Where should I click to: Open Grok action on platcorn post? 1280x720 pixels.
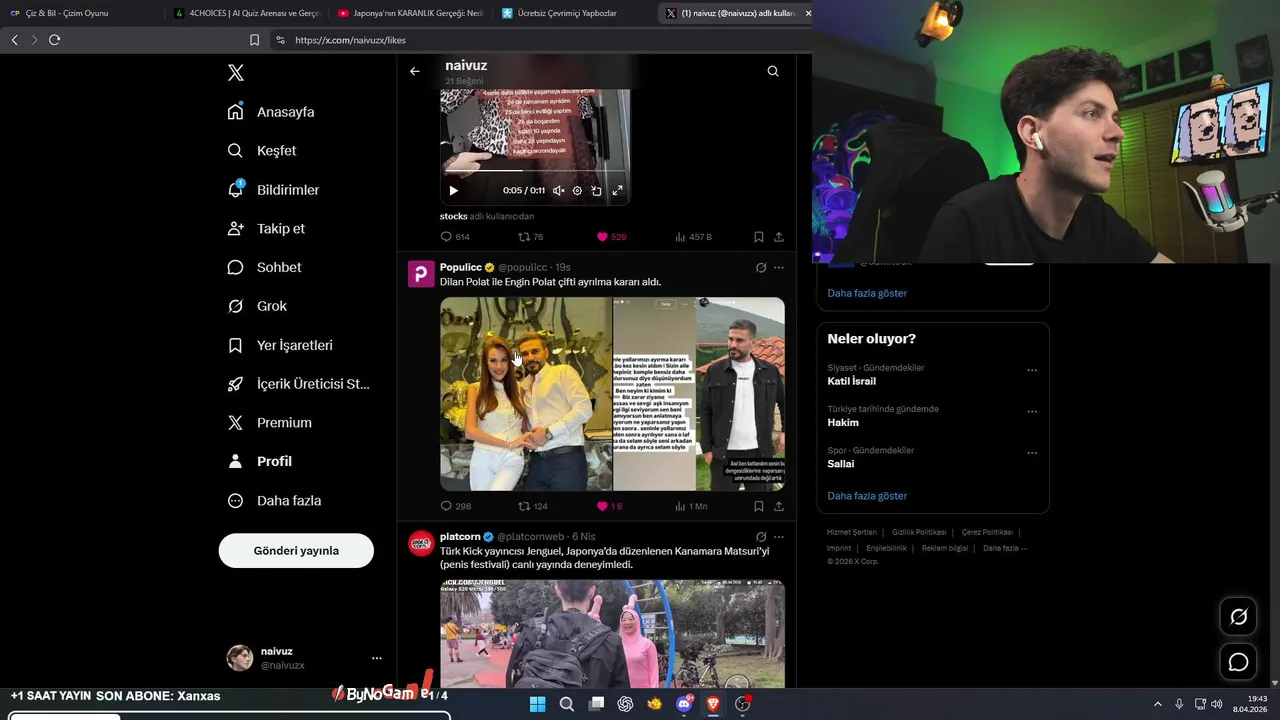[x=761, y=537]
